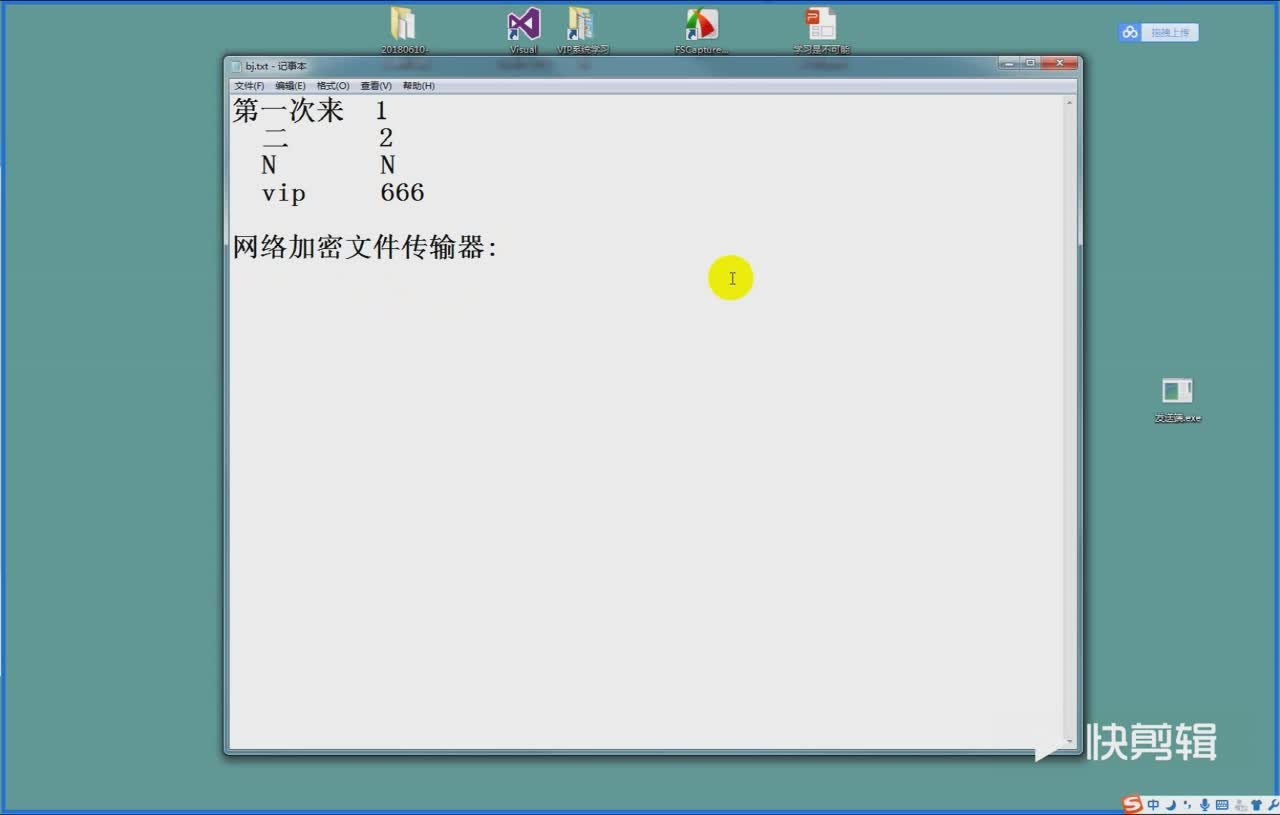The height and width of the screenshot is (815, 1280).
Task: Close the bj.txt Notepad window
Action: (x=1058, y=63)
